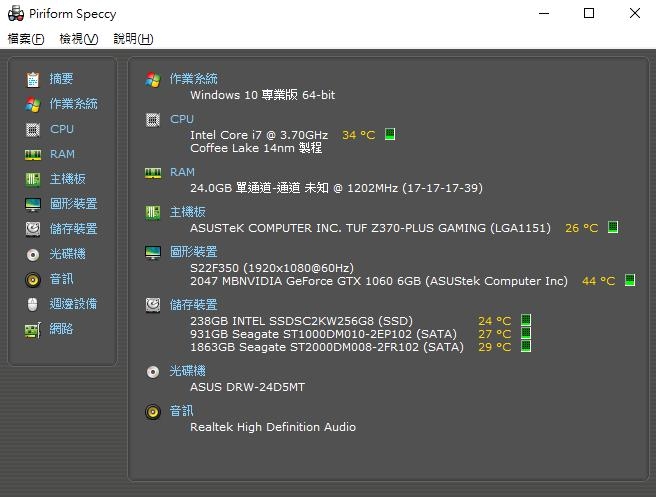Open 圖形裝置 heading link in summary
The image size is (656, 497).
pyautogui.click(x=193, y=252)
